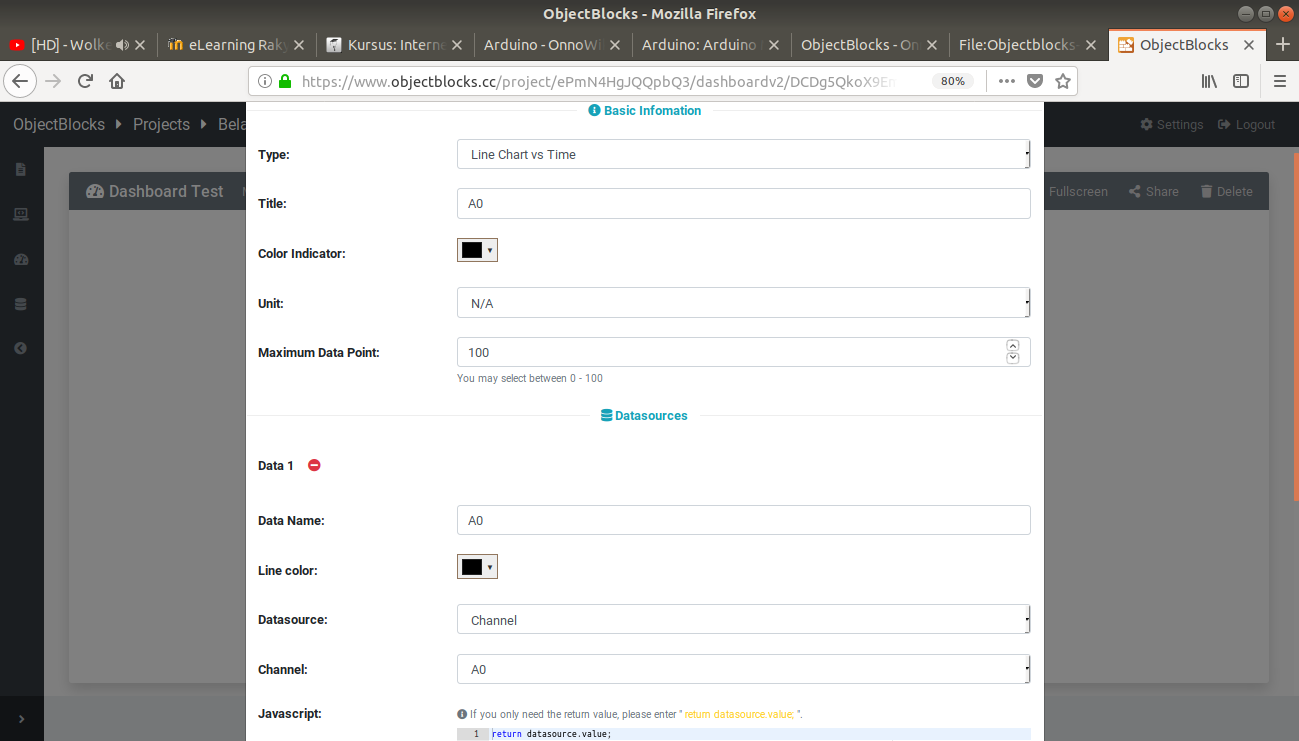1299x741 pixels.
Task: Toggle the Firefox sidebar view icon
Action: [1241, 81]
